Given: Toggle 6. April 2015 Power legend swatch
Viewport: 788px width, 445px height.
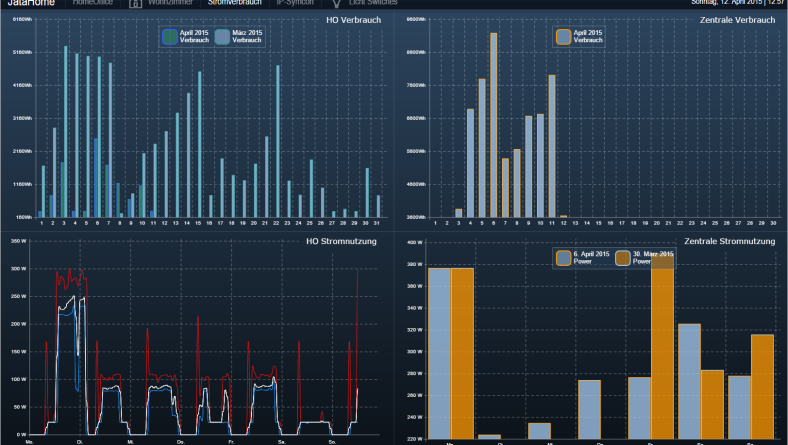Looking at the screenshot, I should (564, 258).
